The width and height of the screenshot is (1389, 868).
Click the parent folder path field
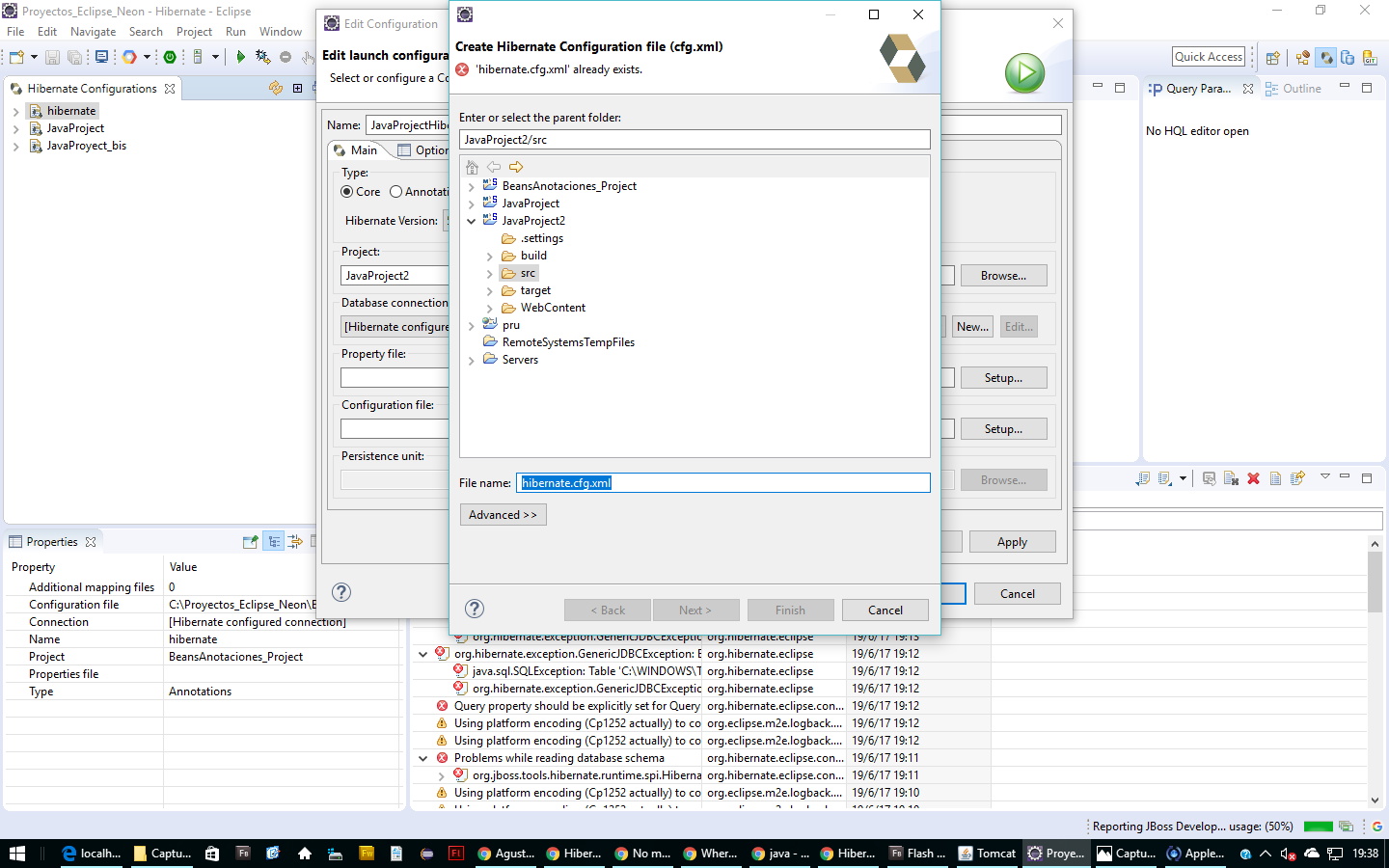point(694,140)
